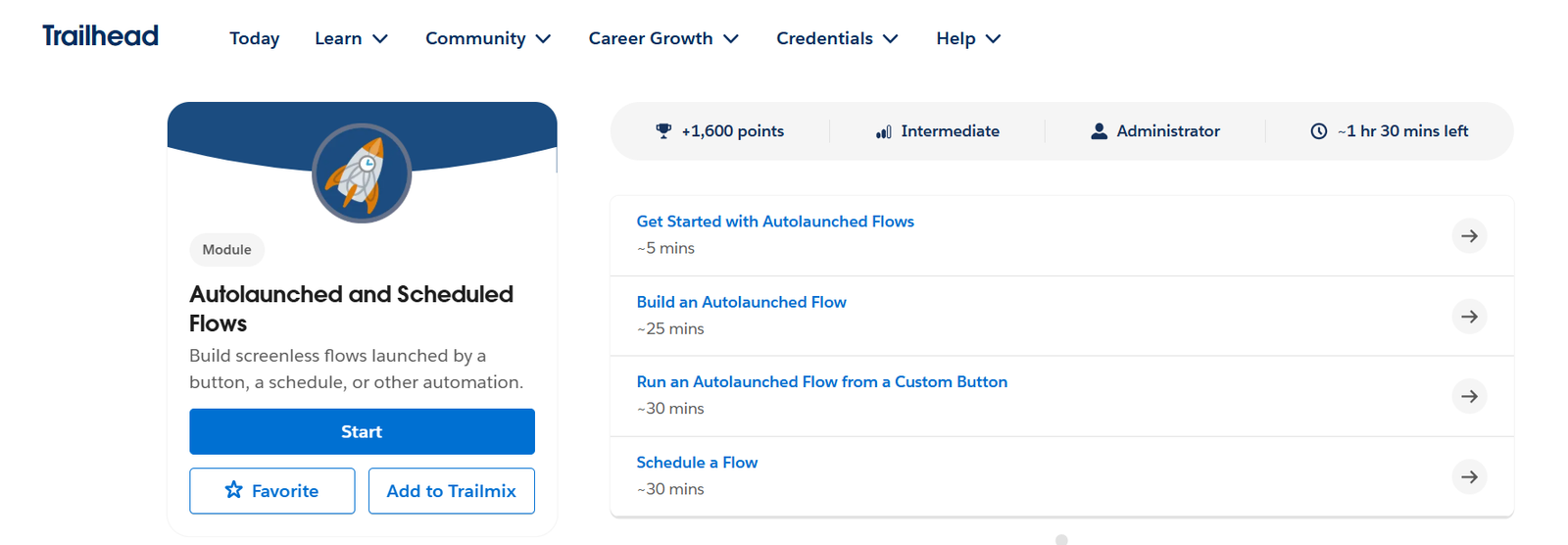Click the rocket module badge icon
1568x545 pixels.
click(x=362, y=173)
